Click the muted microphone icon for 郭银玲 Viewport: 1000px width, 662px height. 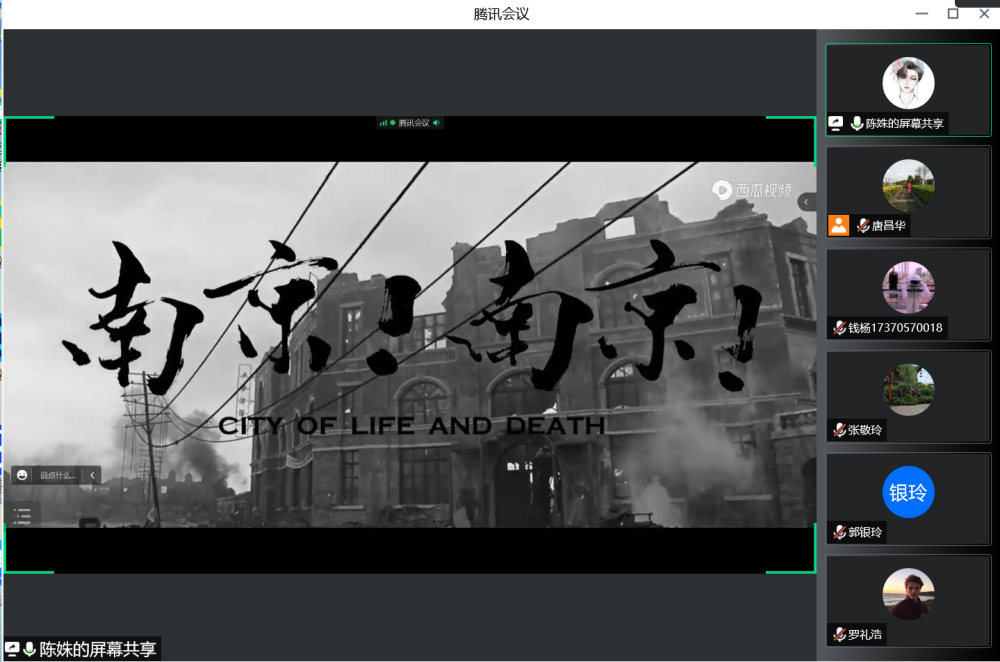(x=839, y=532)
